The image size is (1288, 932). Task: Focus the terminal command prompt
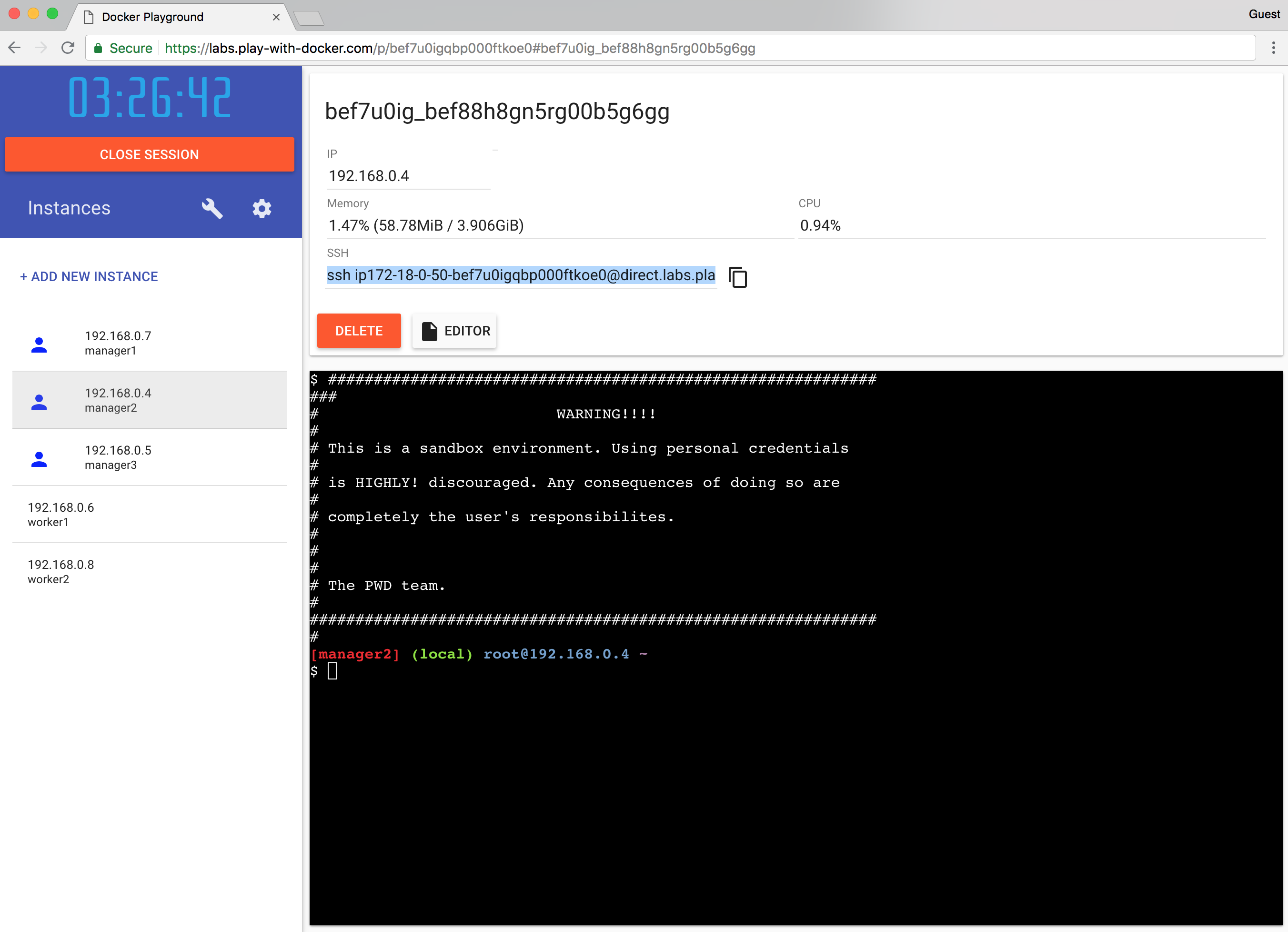(x=333, y=671)
